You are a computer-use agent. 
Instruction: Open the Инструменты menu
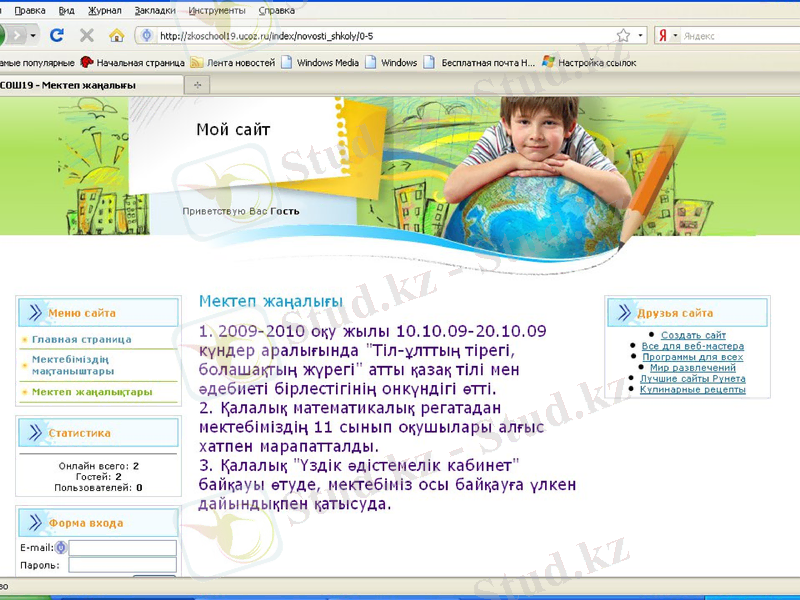(x=216, y=10)
